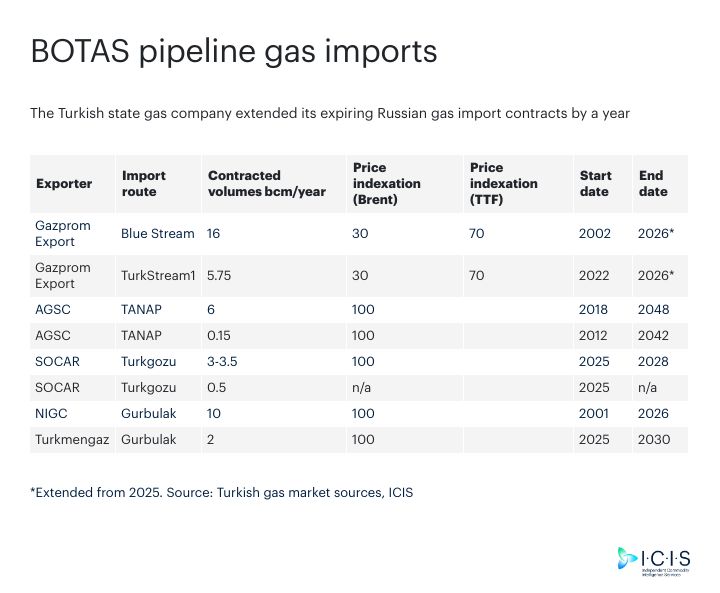
Task: Click the 2001 start date cell
Action: tap(593, 414)
